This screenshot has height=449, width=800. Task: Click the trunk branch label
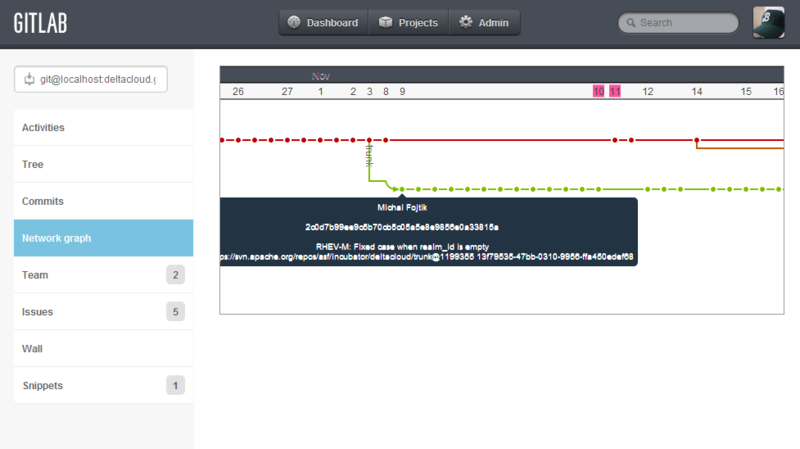tap(369, 156)
